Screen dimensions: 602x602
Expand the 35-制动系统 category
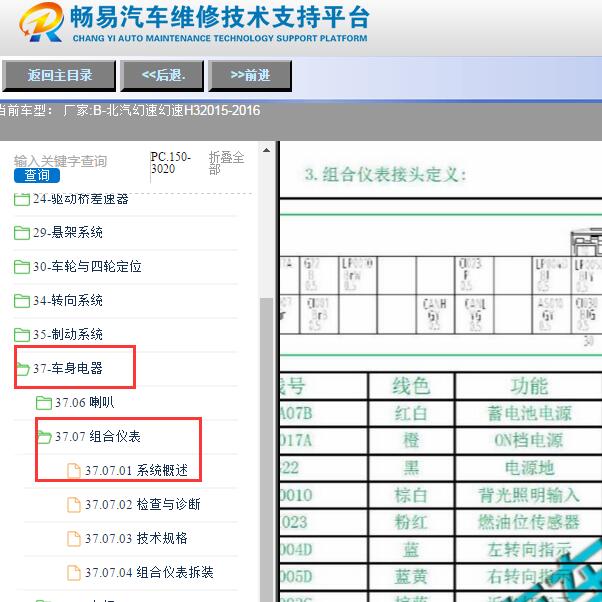(x=68, y=334)
